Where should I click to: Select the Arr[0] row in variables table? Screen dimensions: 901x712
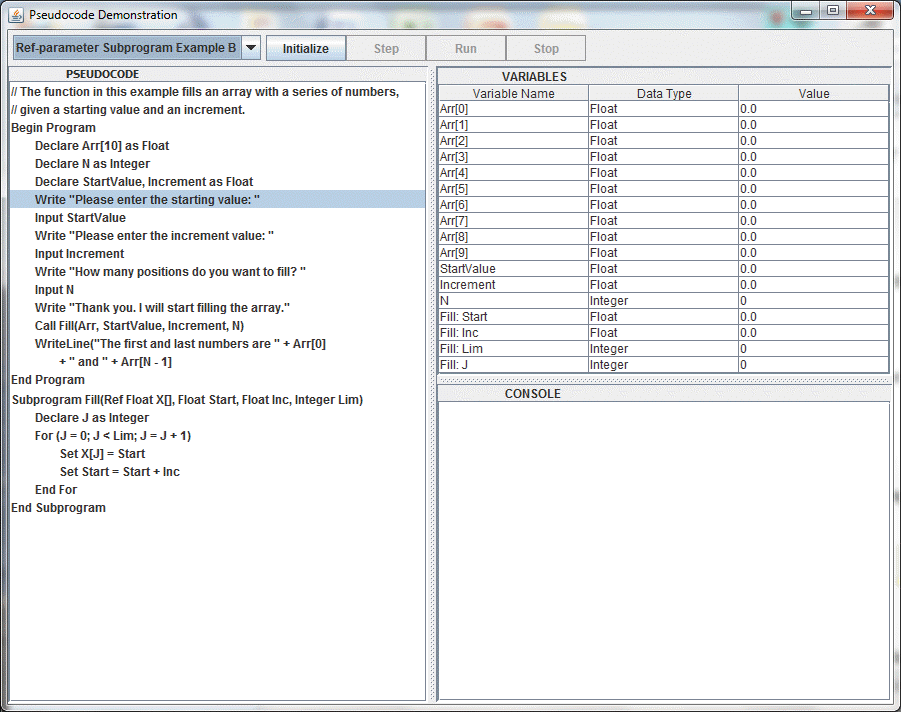513,109
